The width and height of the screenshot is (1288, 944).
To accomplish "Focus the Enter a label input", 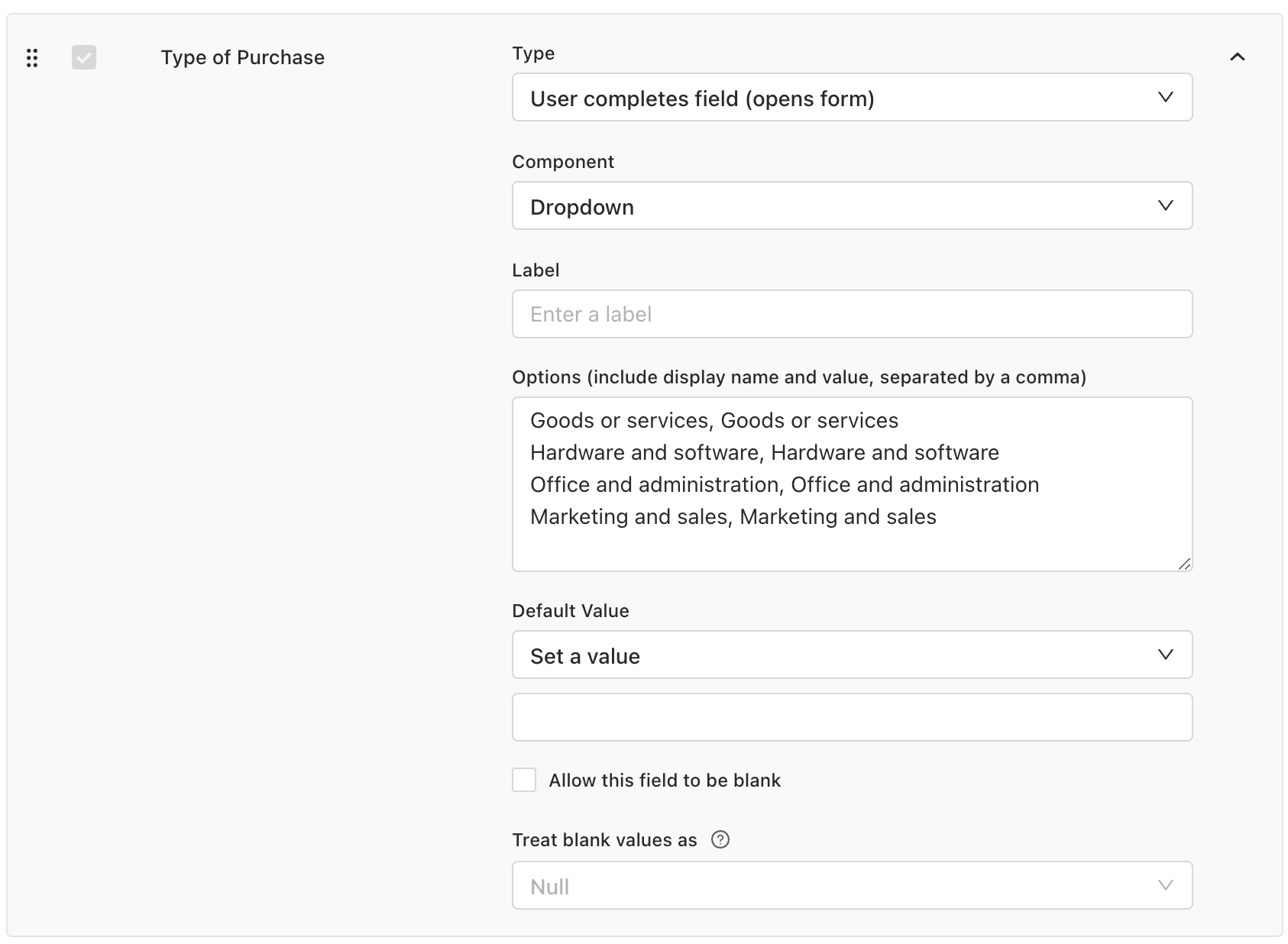I will point(852,314).
